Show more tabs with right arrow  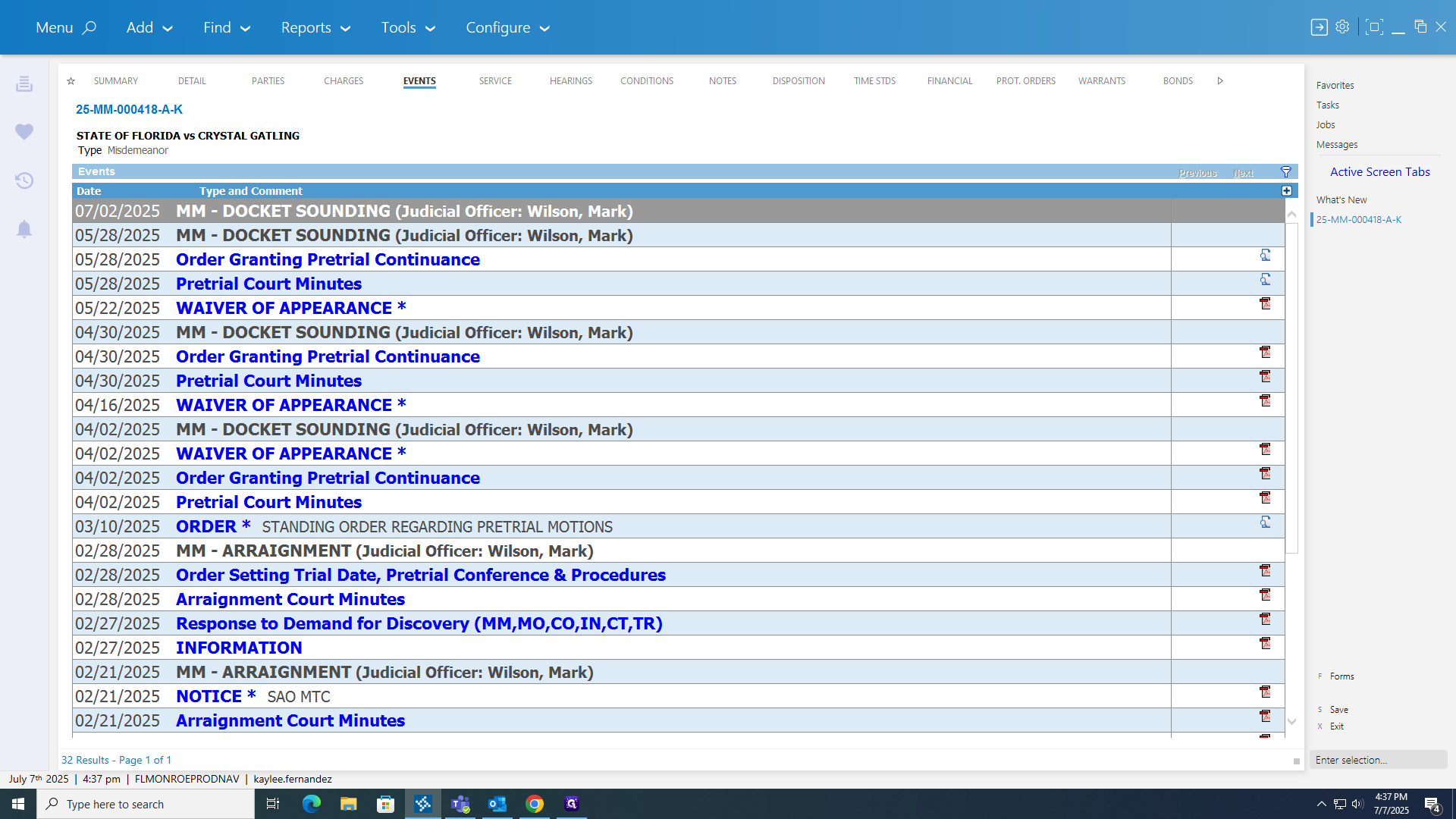pyautogui.click(x=1220, y=80)
